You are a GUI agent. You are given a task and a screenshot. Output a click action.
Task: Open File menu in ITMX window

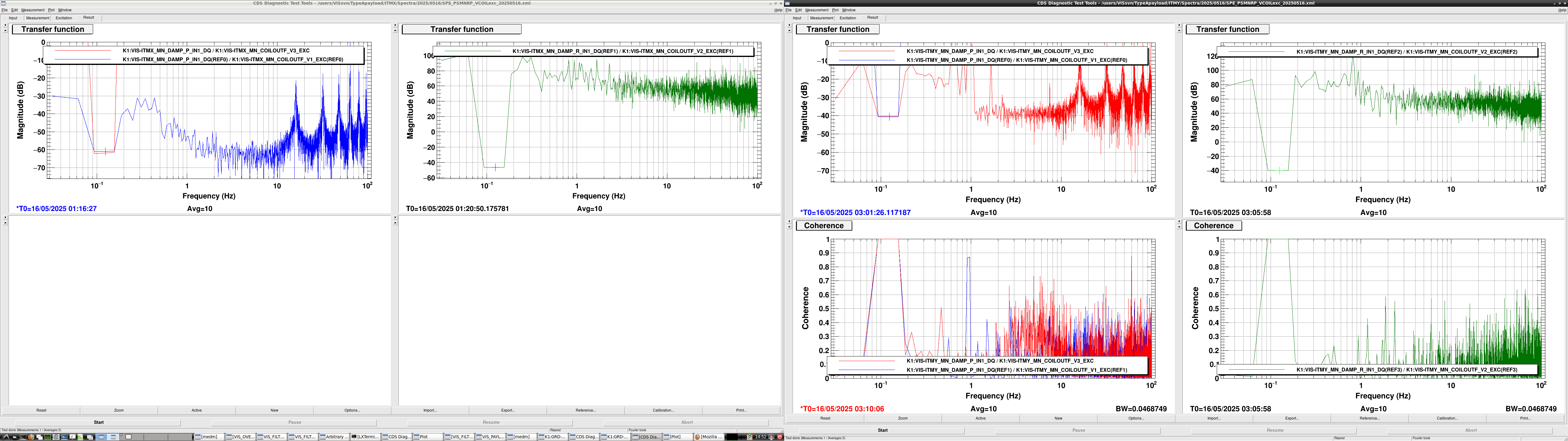coord(4,10)
